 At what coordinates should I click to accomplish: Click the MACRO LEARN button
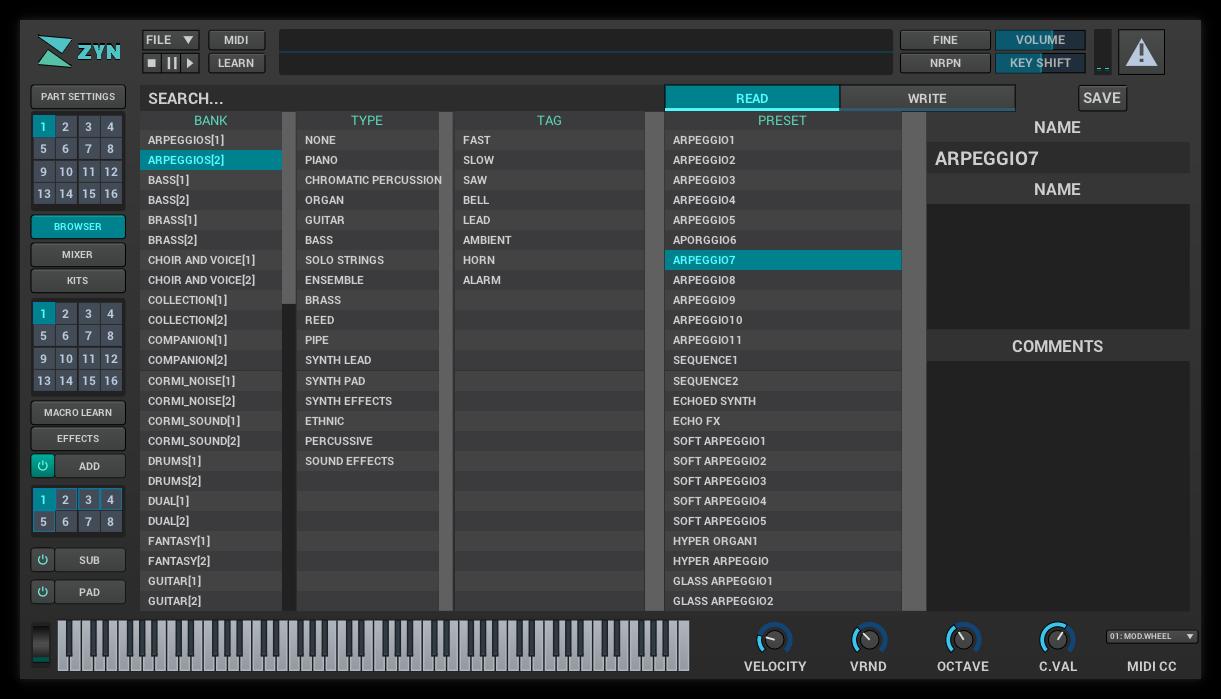(78, 413)
